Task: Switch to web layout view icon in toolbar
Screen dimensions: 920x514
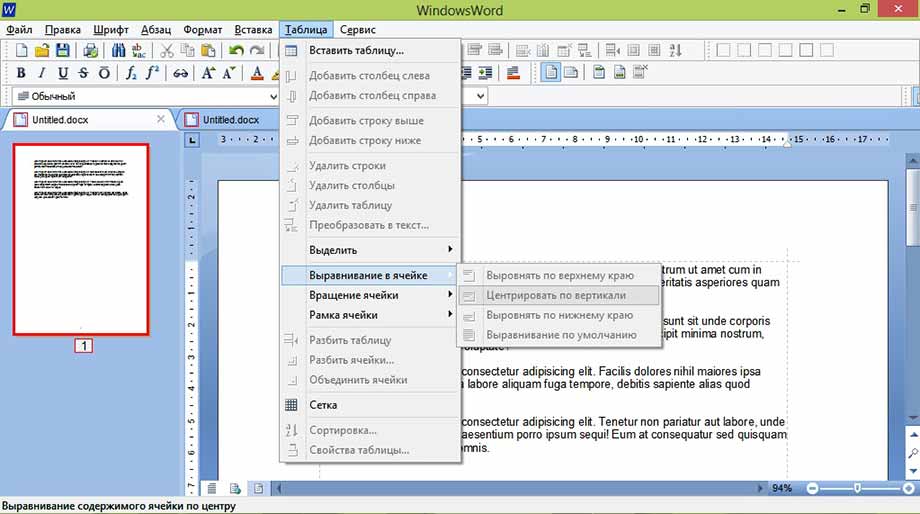Action: (x=571, y=73)
